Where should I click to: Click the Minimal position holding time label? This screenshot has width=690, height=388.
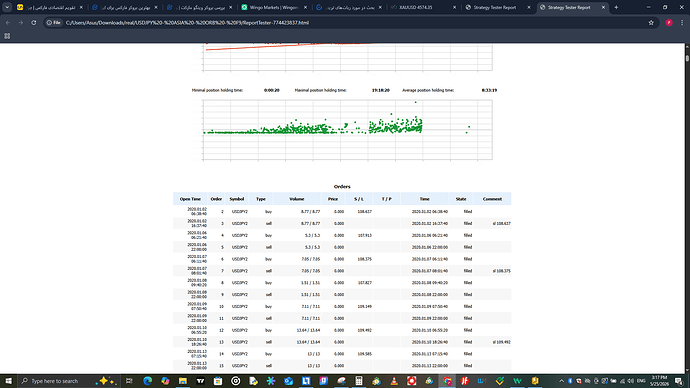217,90
